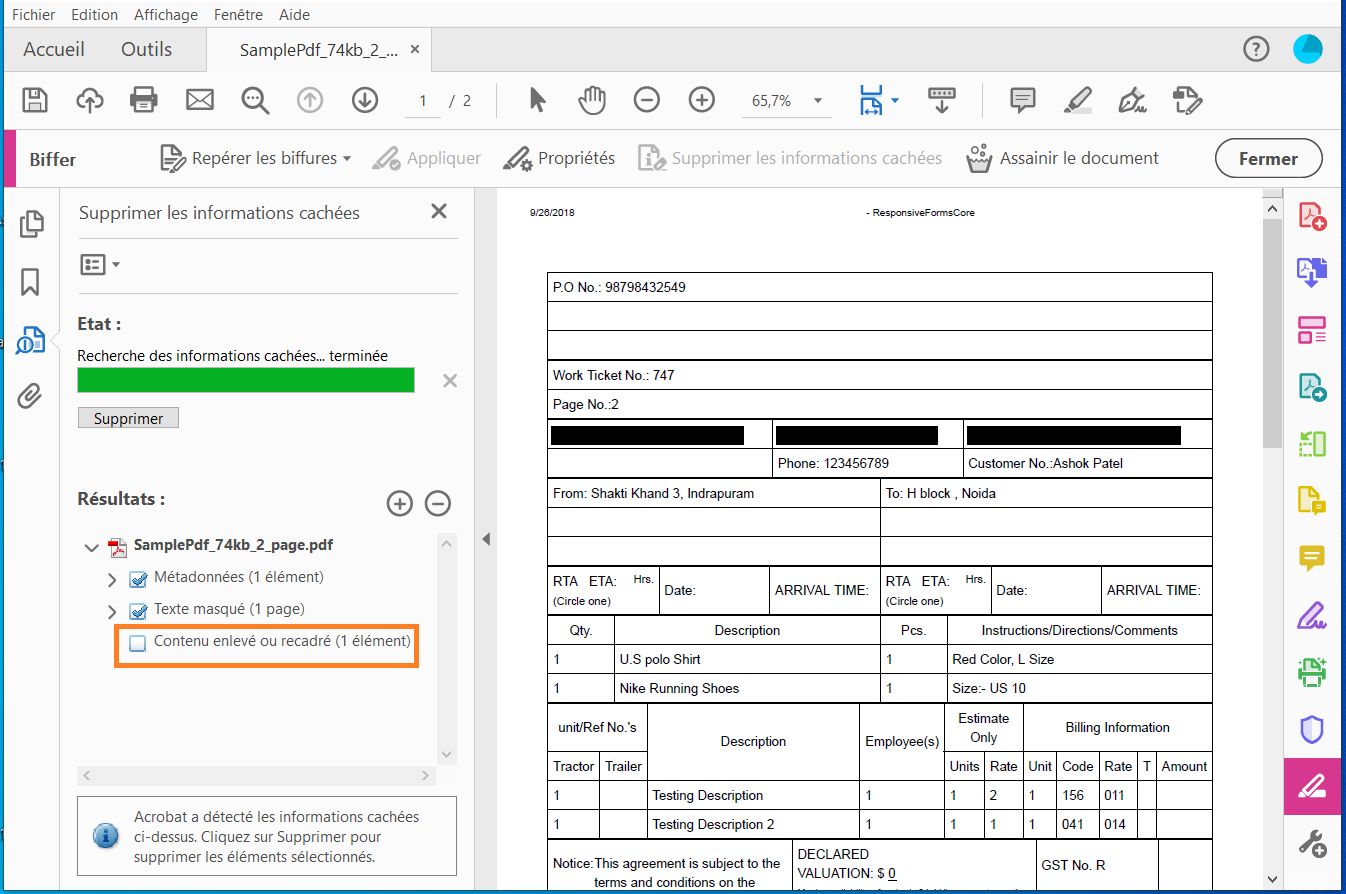Open the Affichage menu
Image resolution: width=1346 pixels, height=894 pixels.
(165, 15)
